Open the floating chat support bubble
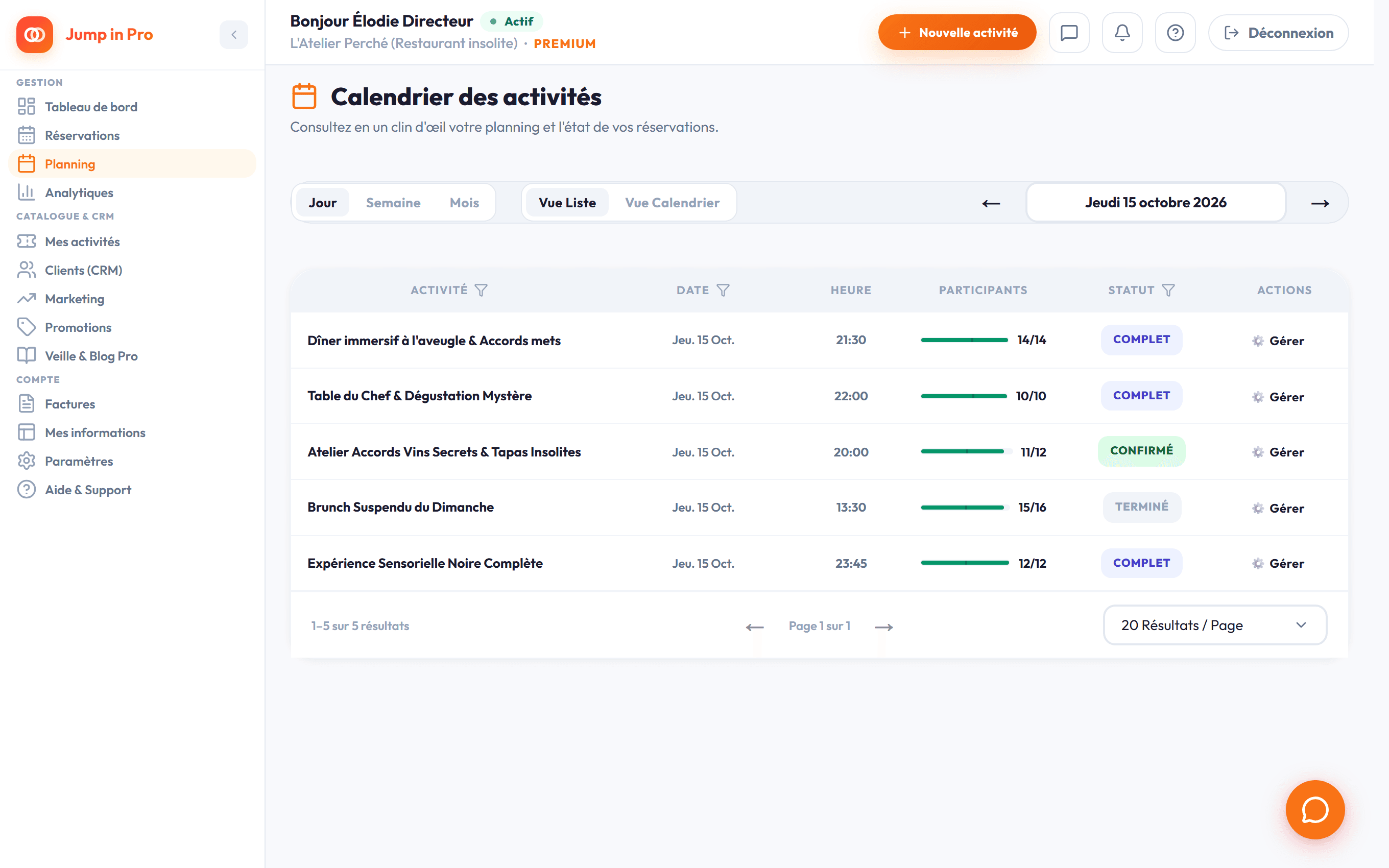Viewport: 1389px width, 868px height. [x=1315, y=809]
